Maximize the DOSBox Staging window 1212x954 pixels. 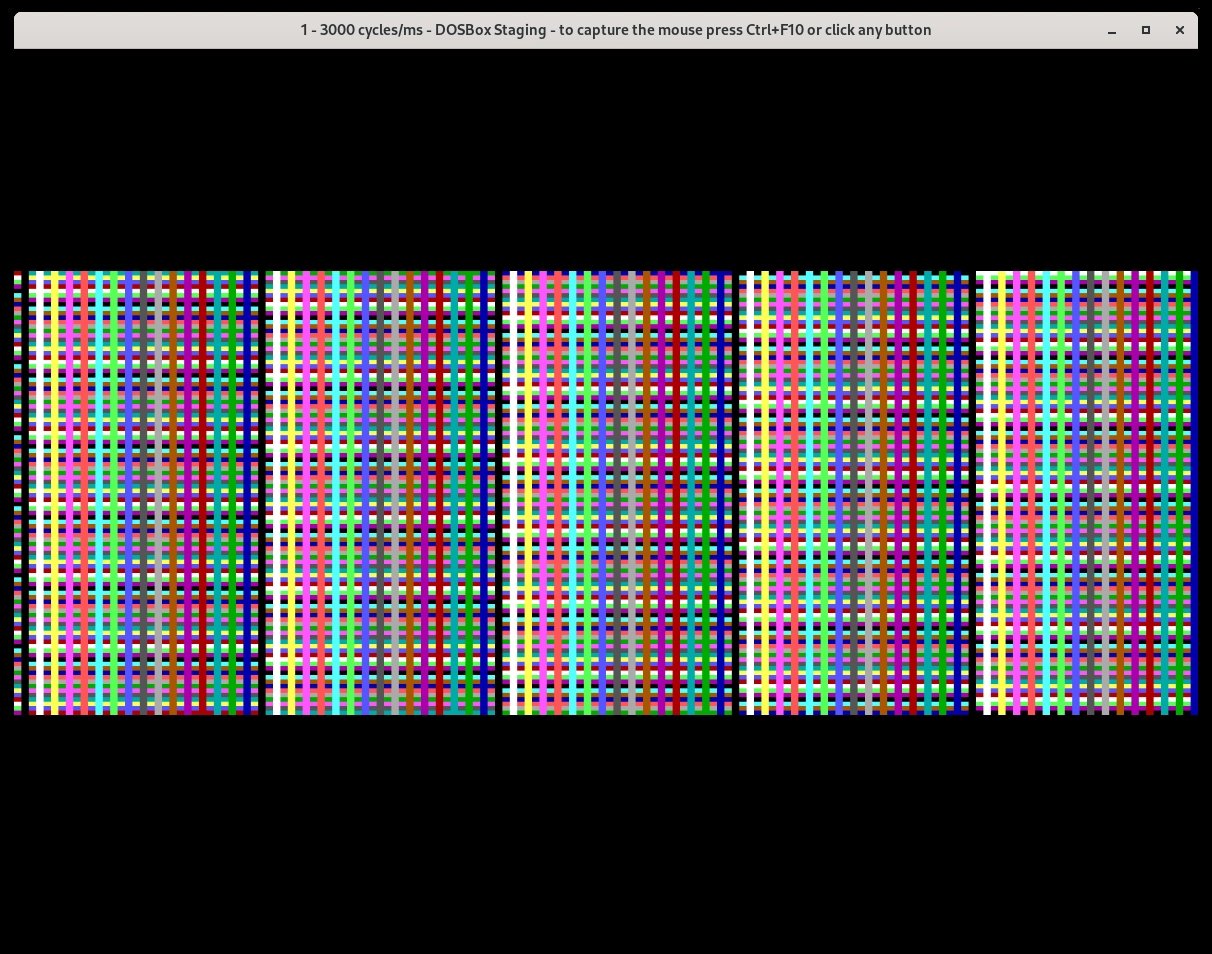1146,30
